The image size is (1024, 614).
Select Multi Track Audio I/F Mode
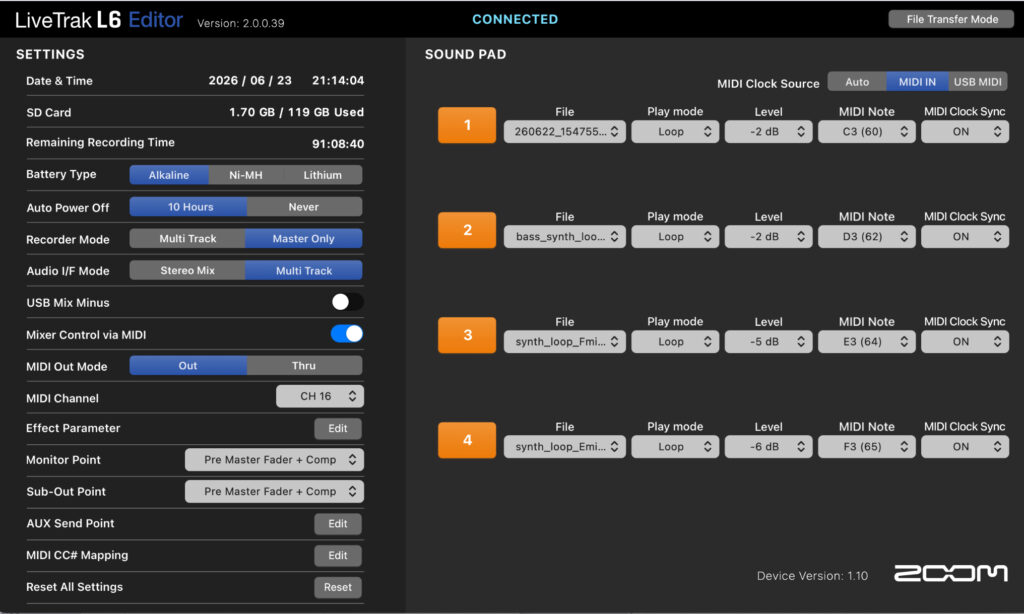pyautogui.click(x=304, y=270)
